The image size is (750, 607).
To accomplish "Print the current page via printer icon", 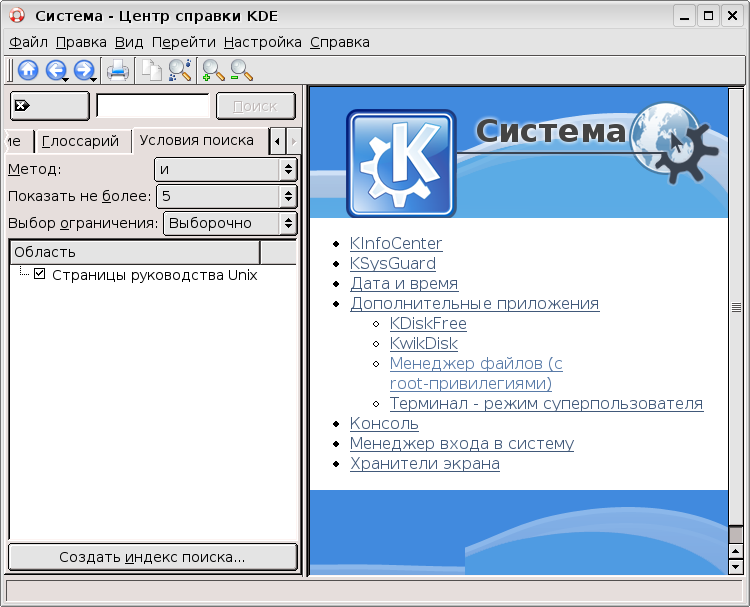I will 118,70.
